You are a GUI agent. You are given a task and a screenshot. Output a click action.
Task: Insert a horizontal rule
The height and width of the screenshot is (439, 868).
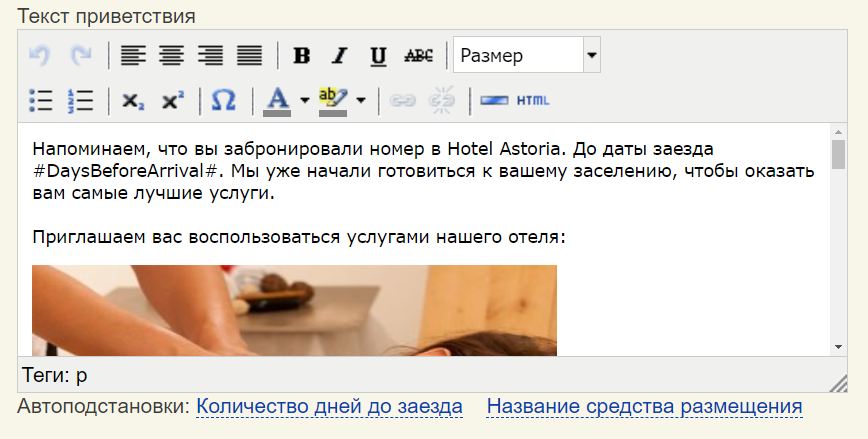click(494, 101)
